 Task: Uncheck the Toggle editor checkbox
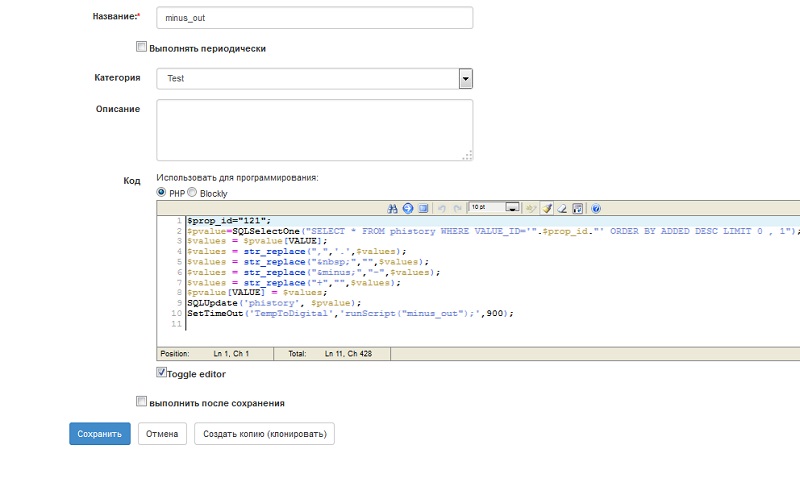pyautogui.click(x=162, y=373)
